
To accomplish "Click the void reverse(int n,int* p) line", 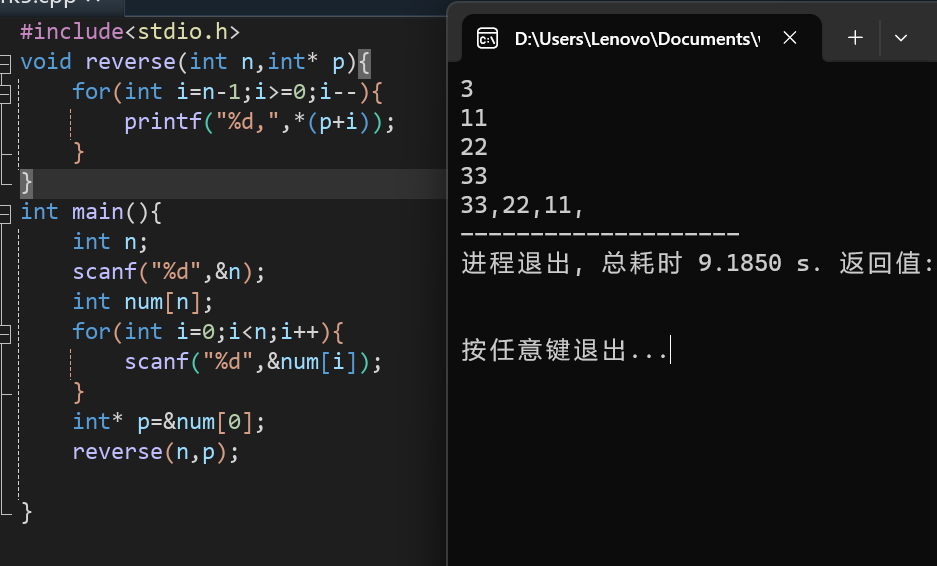I will (195, 62).
